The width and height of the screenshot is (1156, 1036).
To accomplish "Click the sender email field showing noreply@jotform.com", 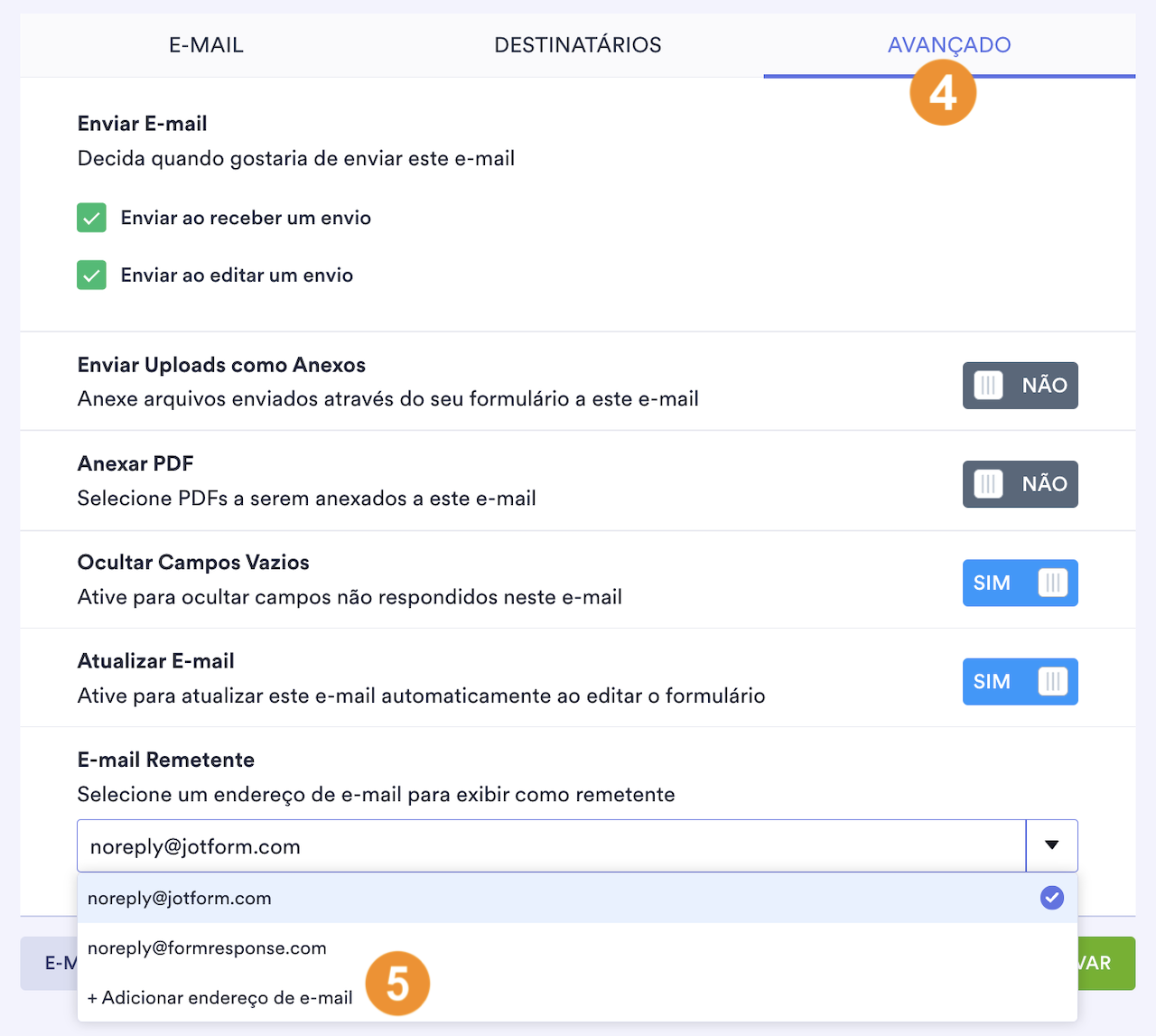I will point(551,846).
